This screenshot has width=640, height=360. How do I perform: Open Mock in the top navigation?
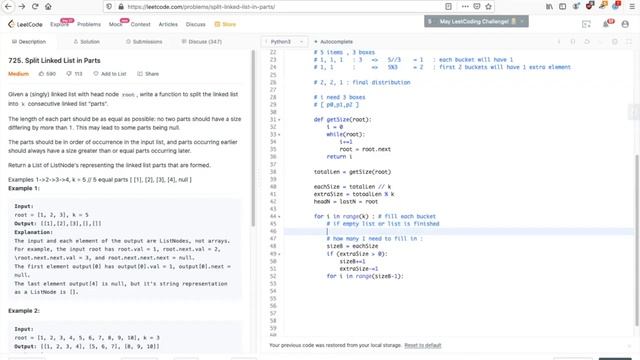[x=116, y=24]
